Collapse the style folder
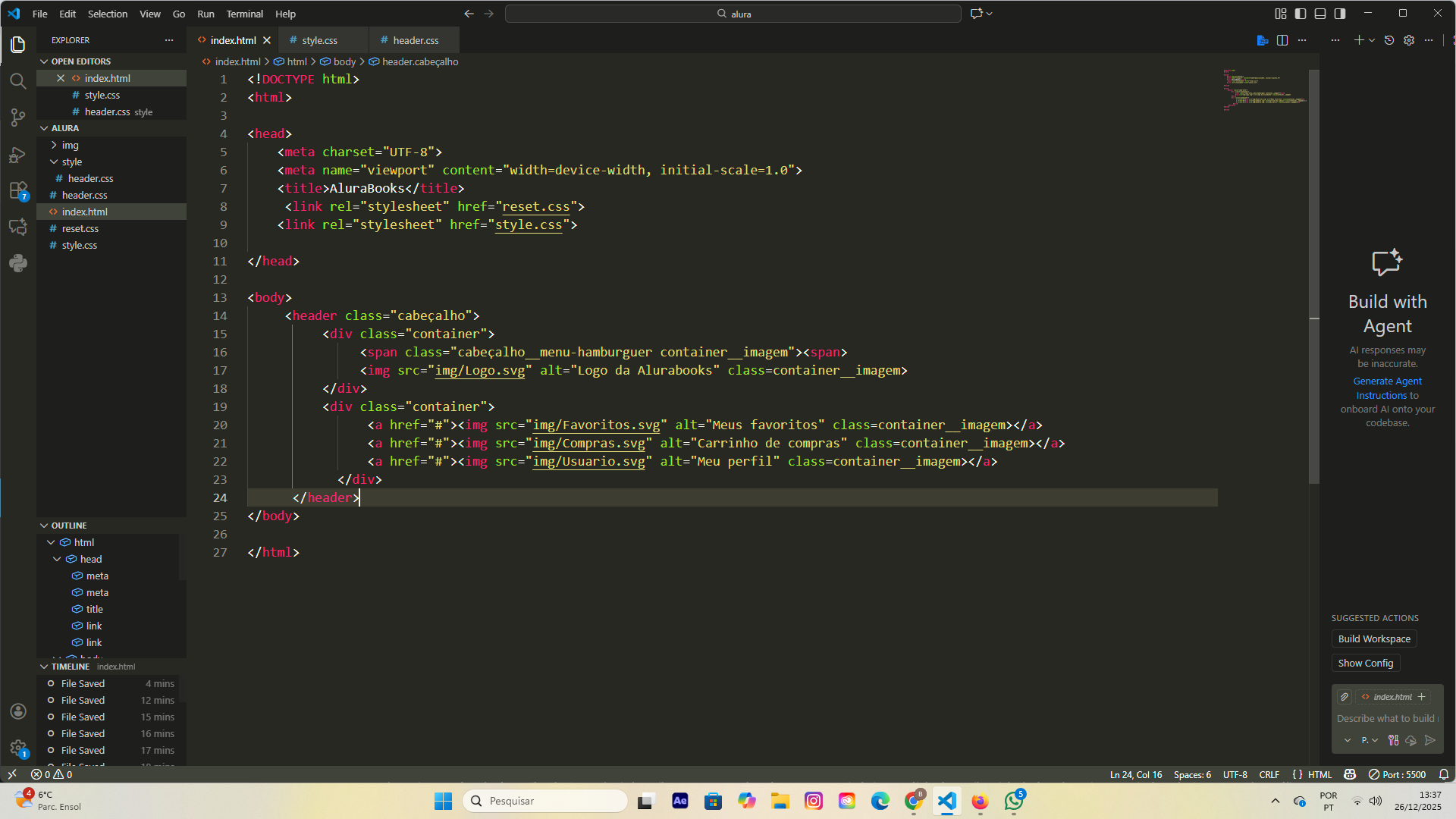The image size is (1456, 819). 72,162
